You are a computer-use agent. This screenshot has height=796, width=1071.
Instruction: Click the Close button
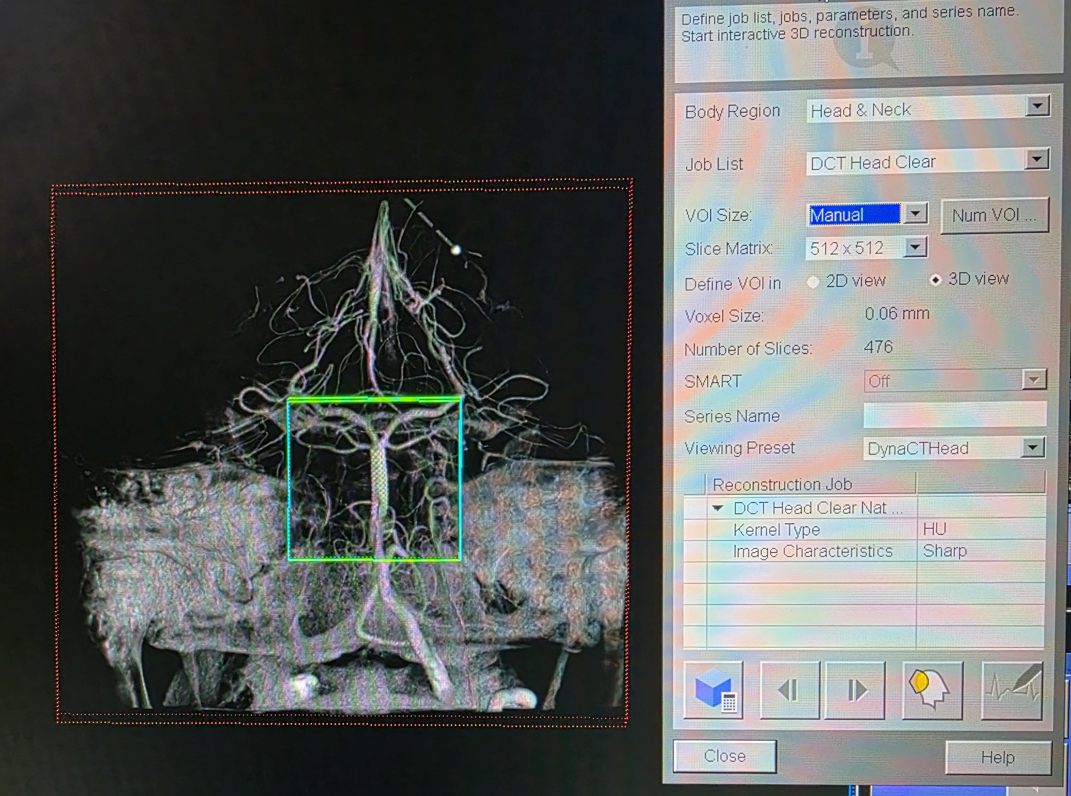[725, 756]
